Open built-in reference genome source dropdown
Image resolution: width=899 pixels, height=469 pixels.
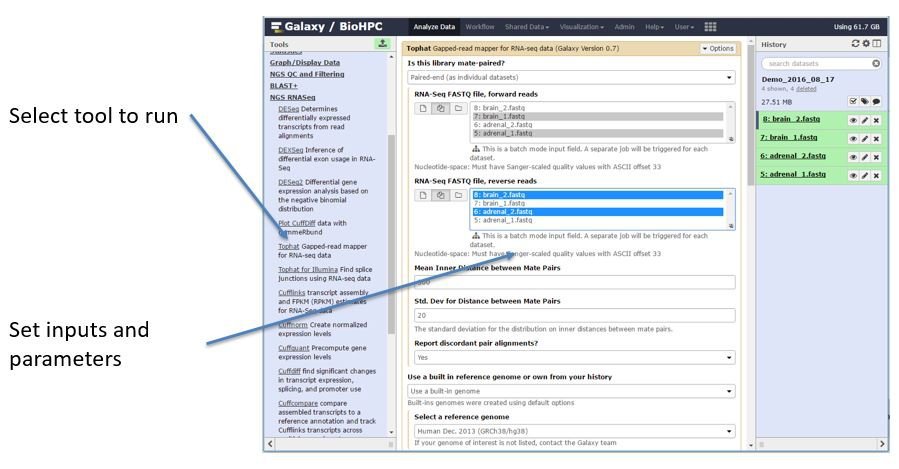click(571, 391)
